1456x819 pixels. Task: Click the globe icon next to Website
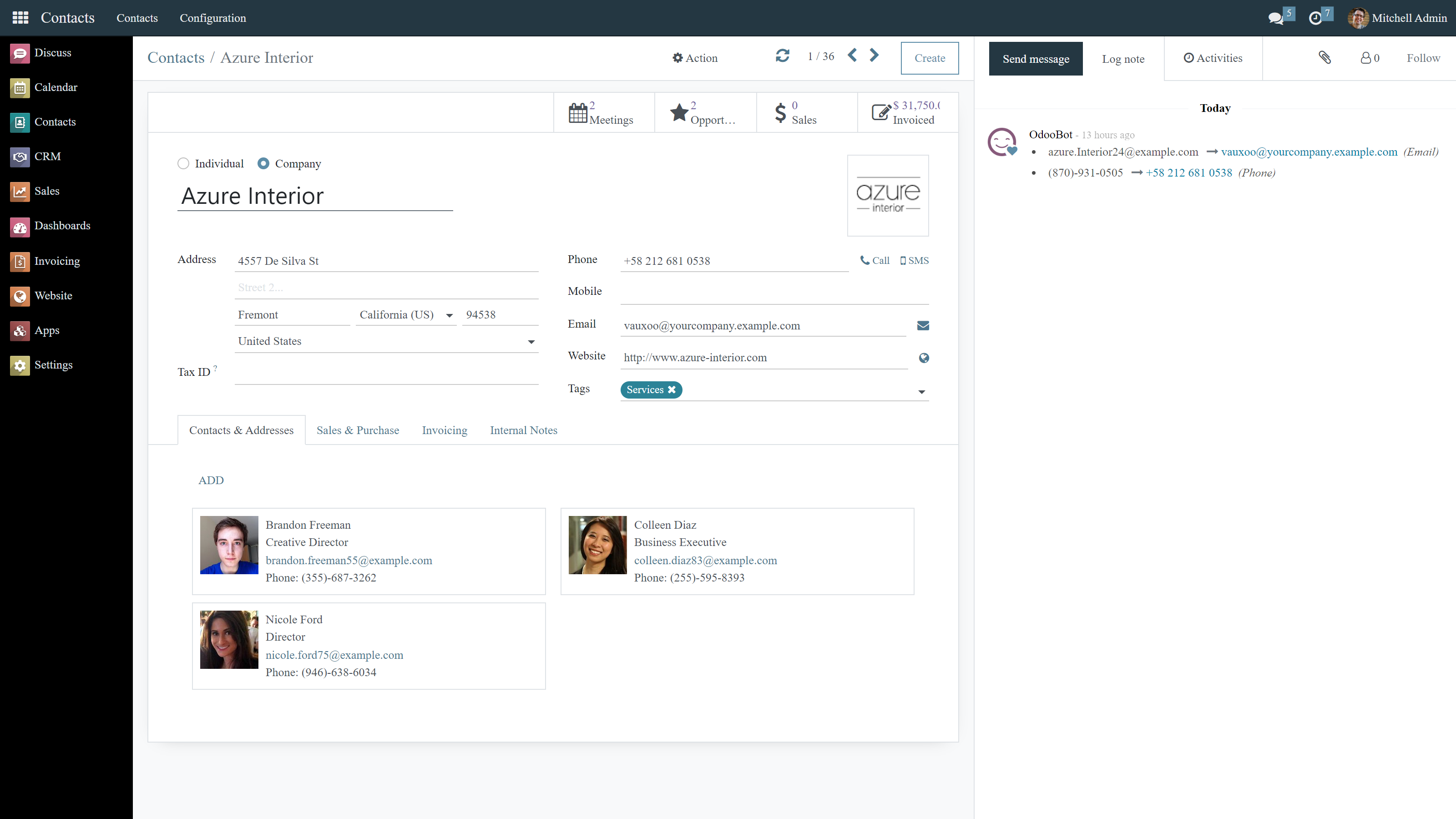924,358
